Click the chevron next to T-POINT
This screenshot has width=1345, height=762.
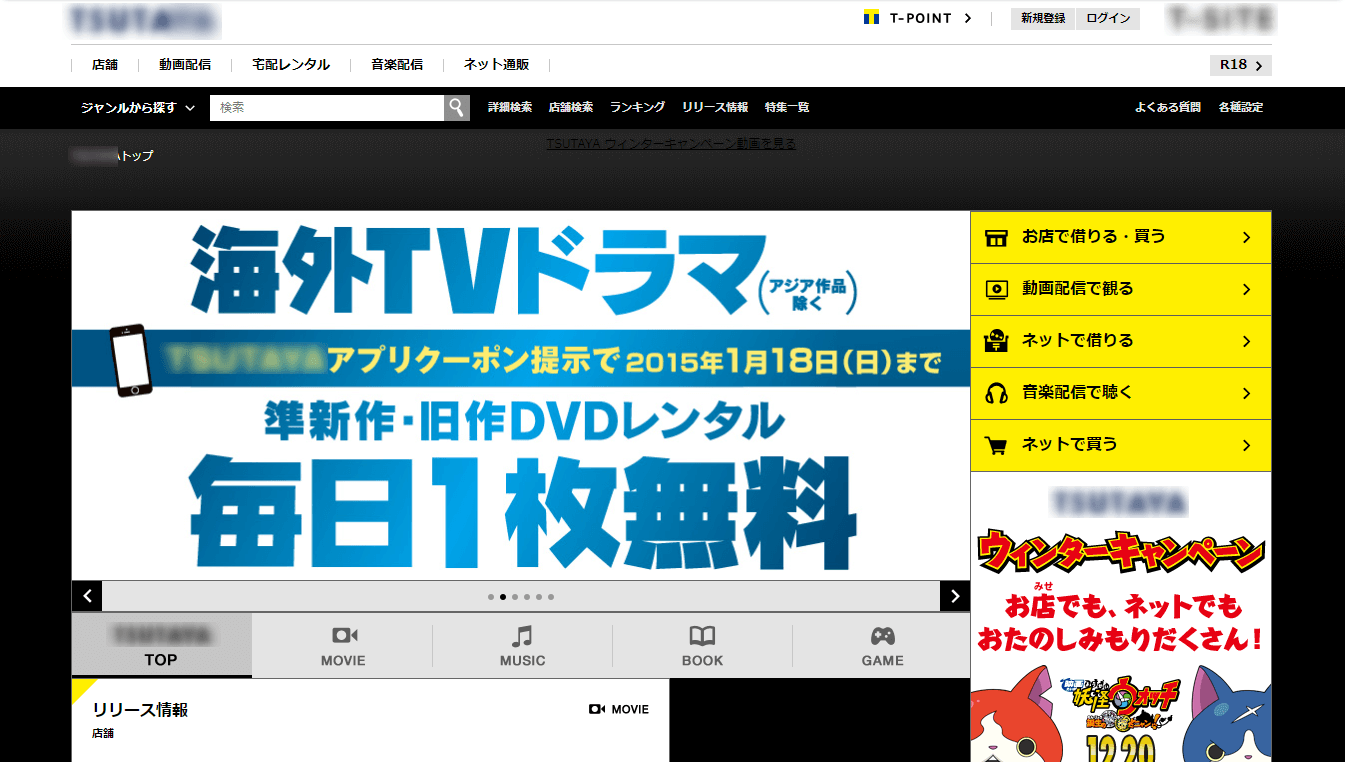[x=967, y=18]
